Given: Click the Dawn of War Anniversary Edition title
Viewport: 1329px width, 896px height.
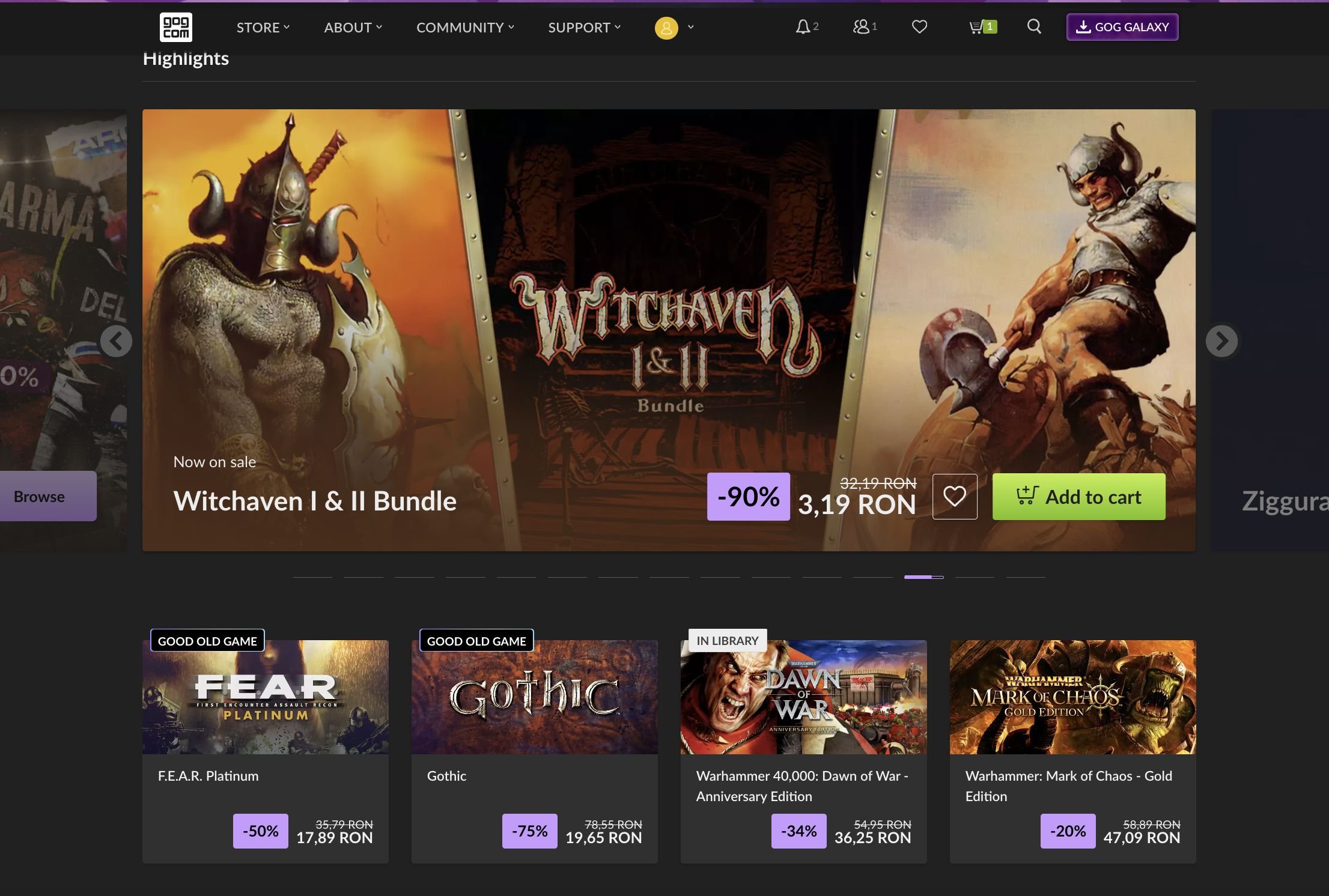Looking at the screenshot, I should [x=802, y=786].
